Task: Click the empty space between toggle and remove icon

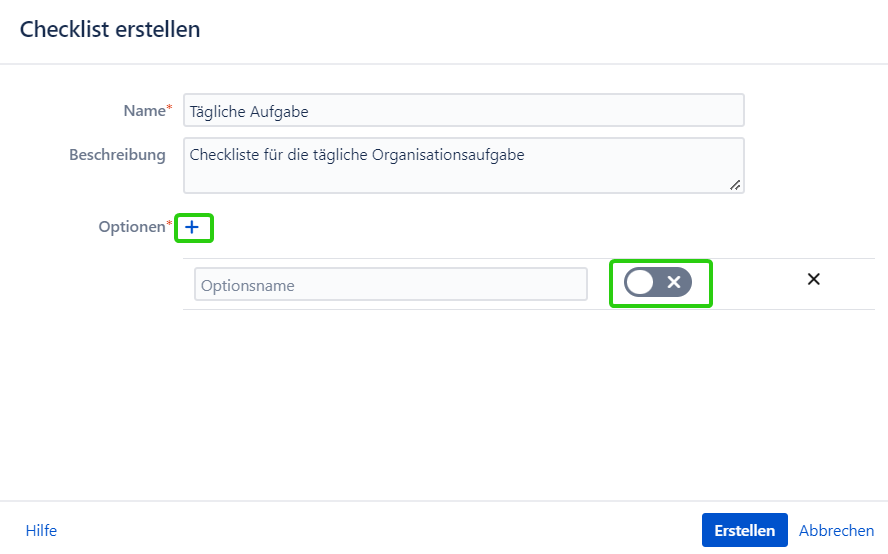Action: pos(758,283)
